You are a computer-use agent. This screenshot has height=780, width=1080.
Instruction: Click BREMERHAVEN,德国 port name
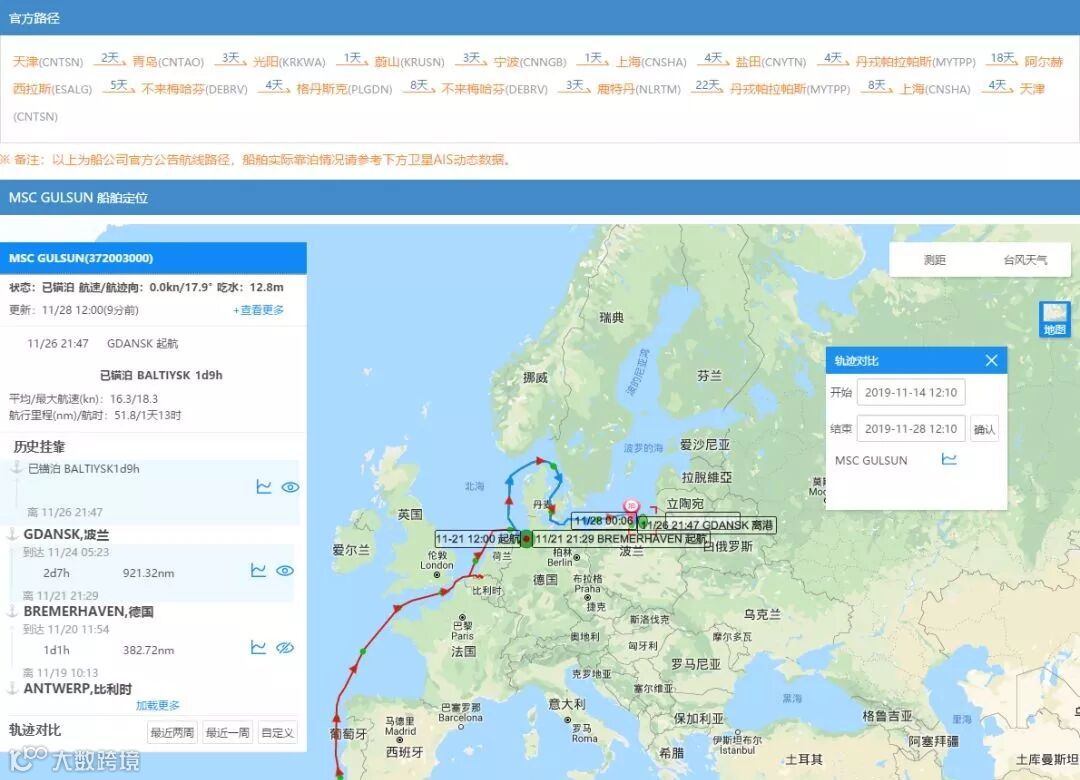click(x=88, y=611)
